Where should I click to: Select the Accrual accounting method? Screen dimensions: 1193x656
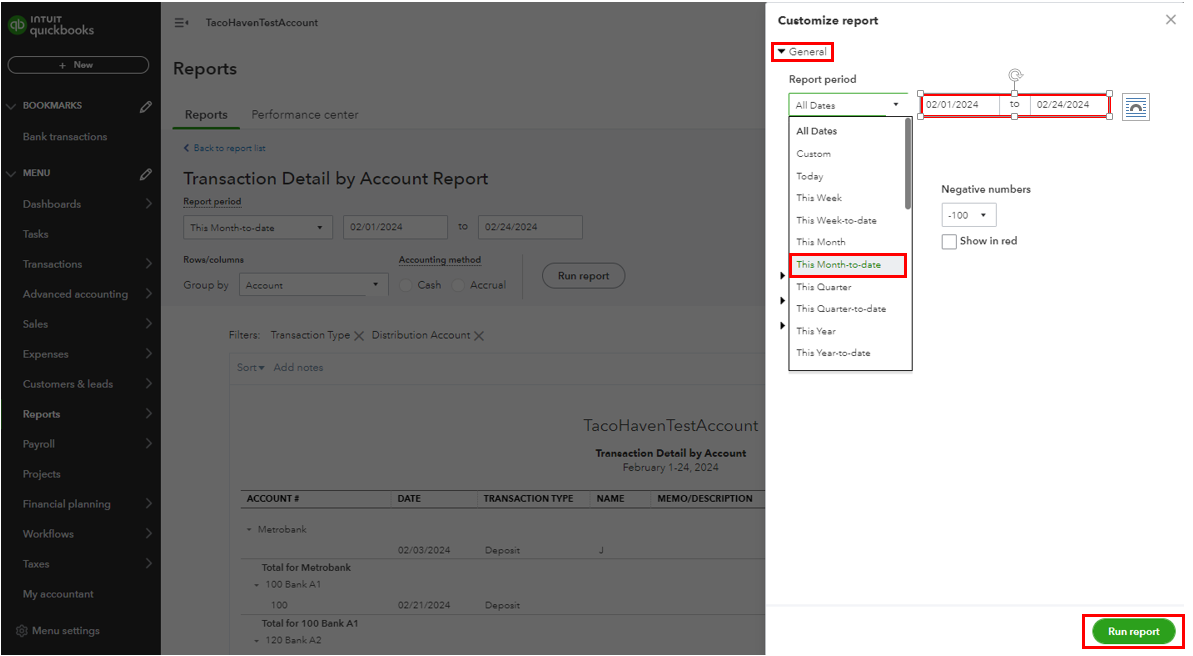(458, 285)
